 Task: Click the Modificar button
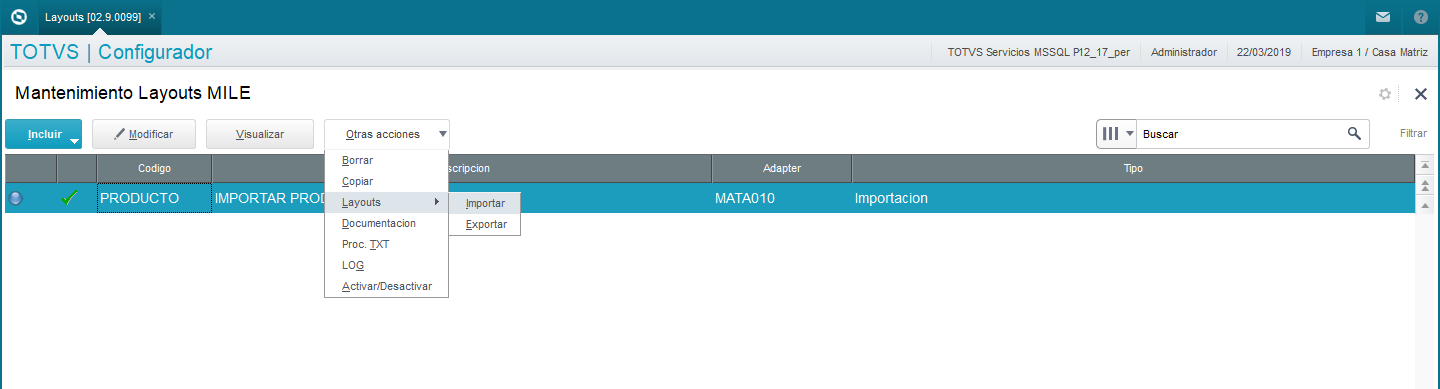point(144,134)
